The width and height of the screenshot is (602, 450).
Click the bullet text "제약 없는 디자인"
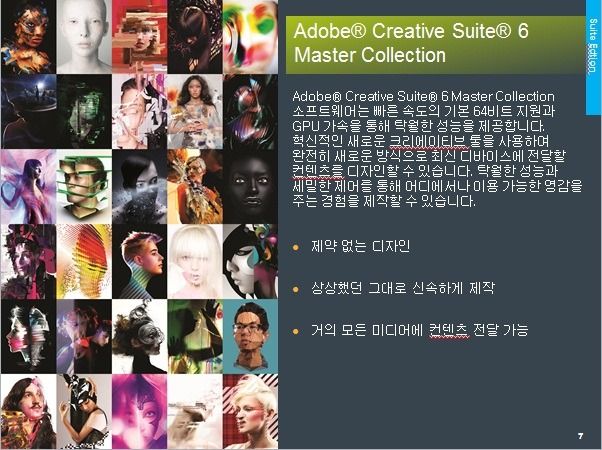tap(361, 246)
